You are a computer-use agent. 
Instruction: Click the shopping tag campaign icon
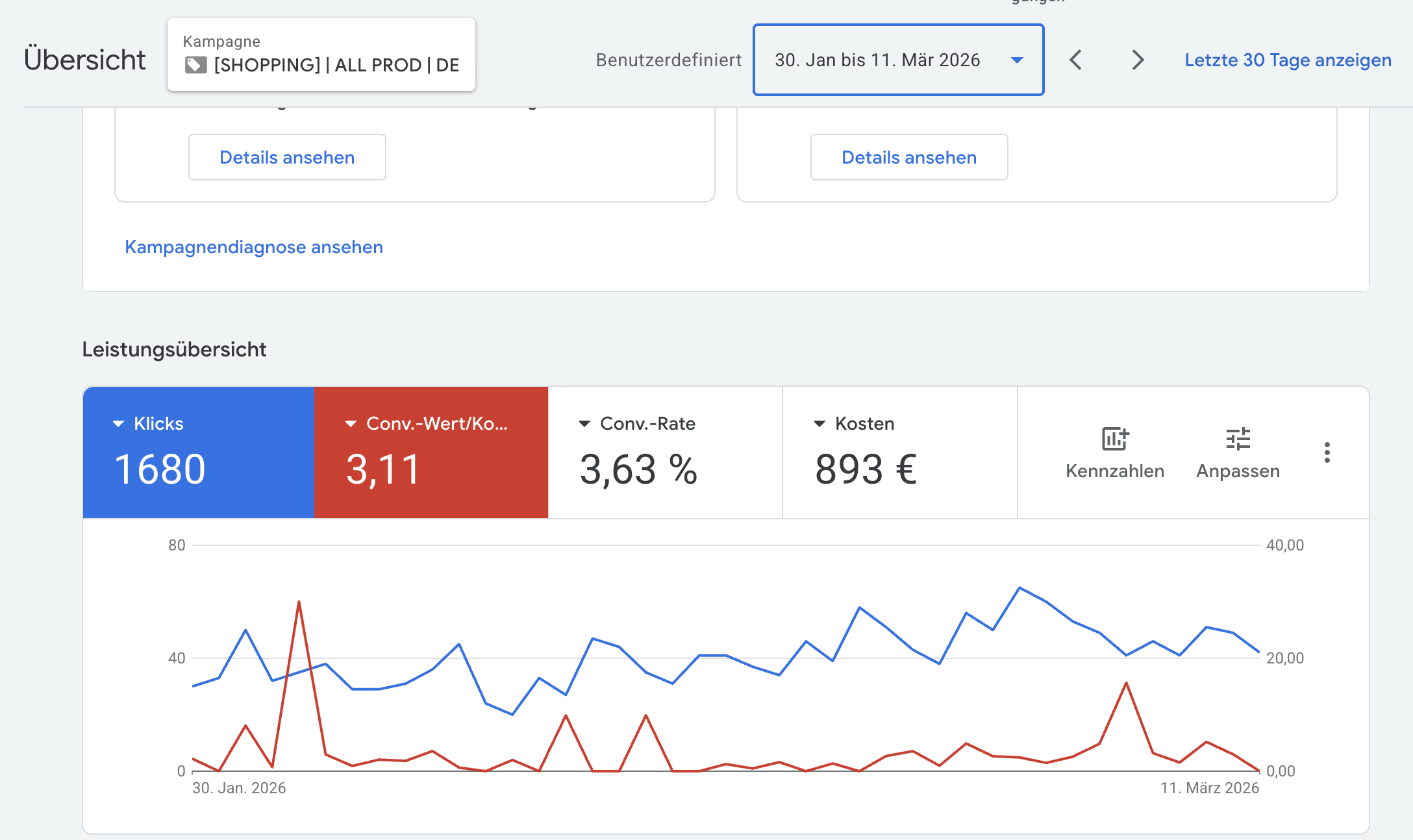coord(195,65)
